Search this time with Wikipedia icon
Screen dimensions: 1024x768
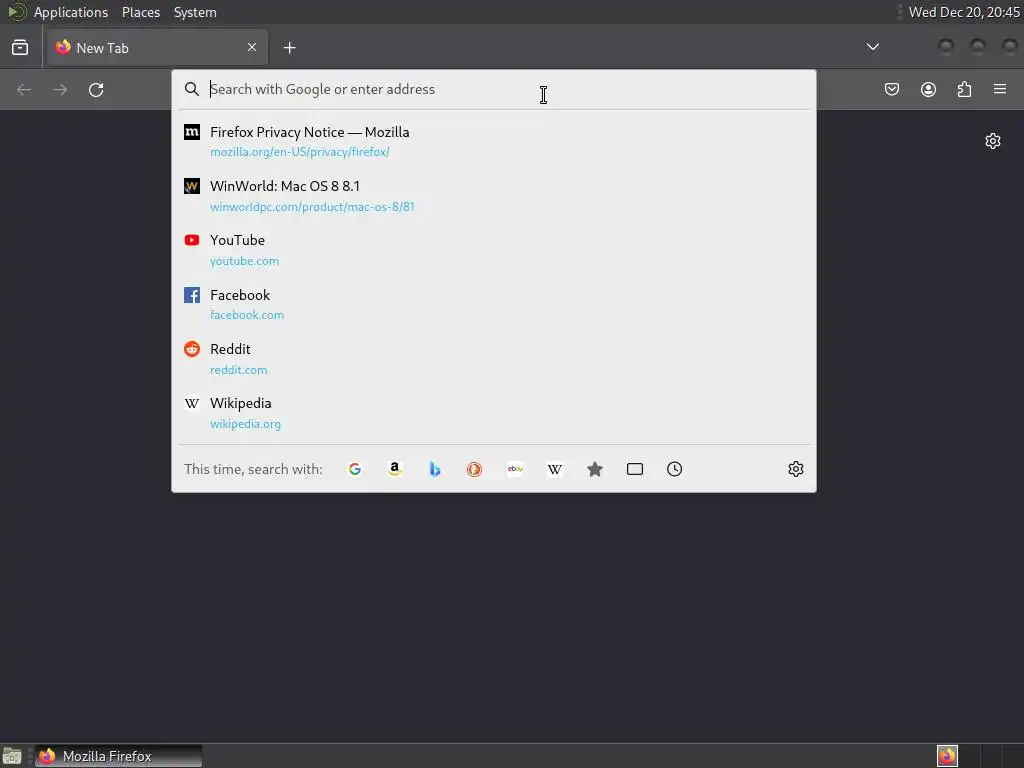pos(554,469)
